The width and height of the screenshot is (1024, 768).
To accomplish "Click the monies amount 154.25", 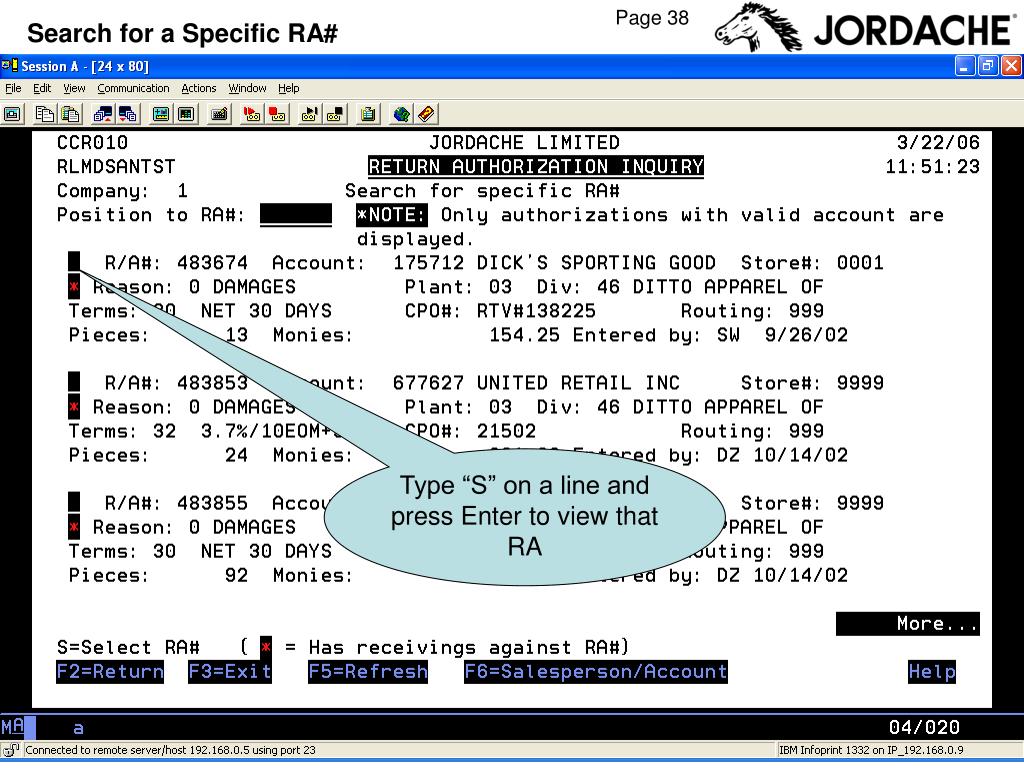I will (x=524, y=335).
